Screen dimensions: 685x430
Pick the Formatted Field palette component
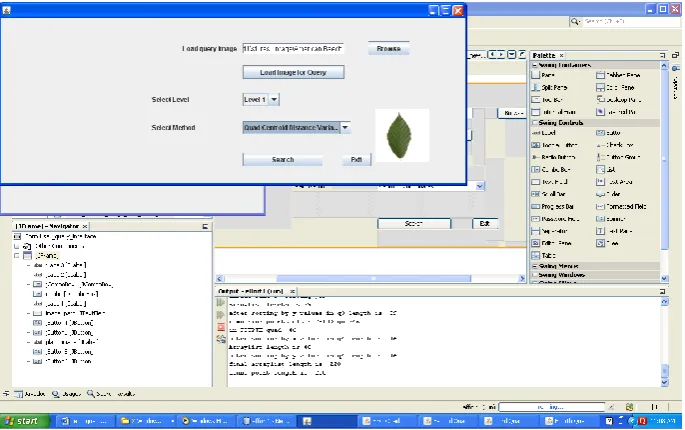tap(622, 206)
